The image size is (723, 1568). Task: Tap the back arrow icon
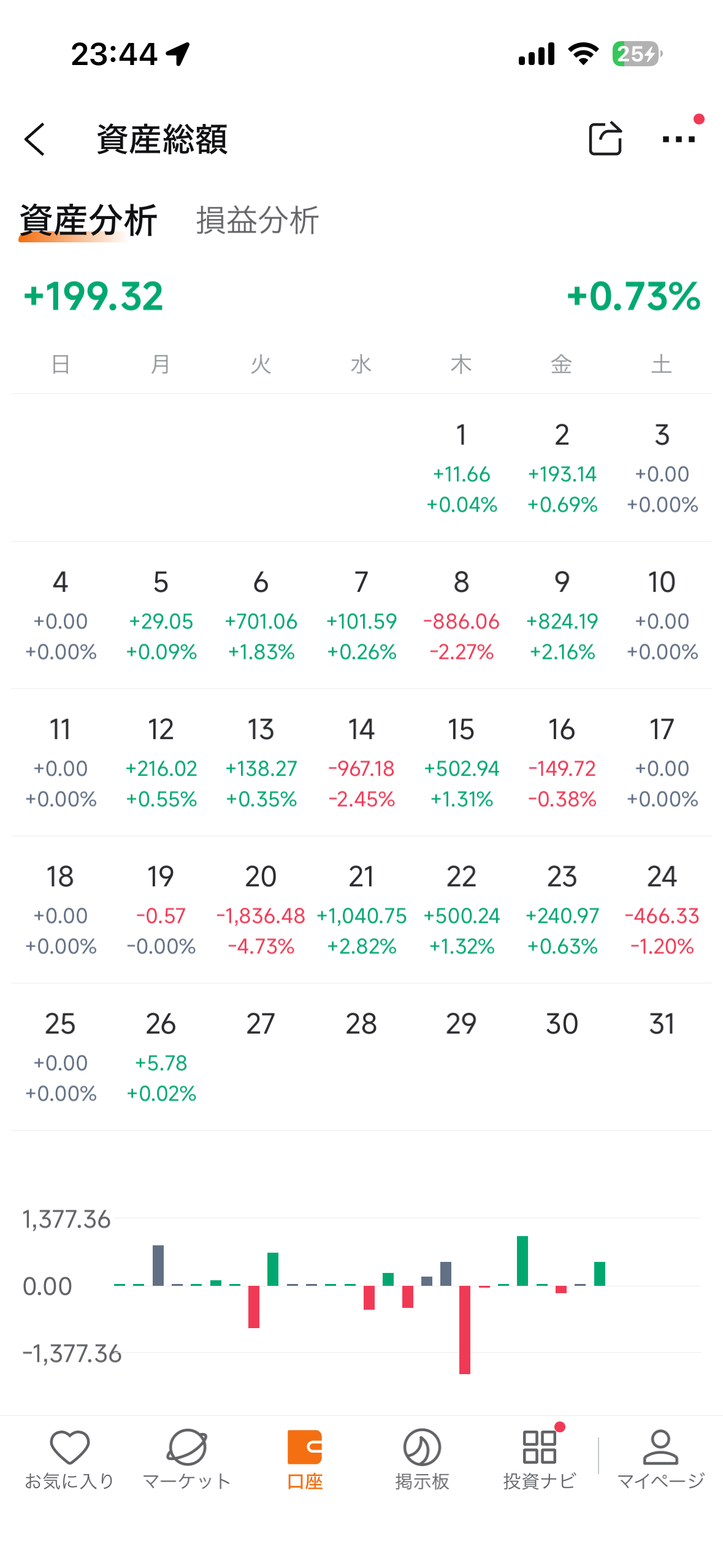coord(35,139)
